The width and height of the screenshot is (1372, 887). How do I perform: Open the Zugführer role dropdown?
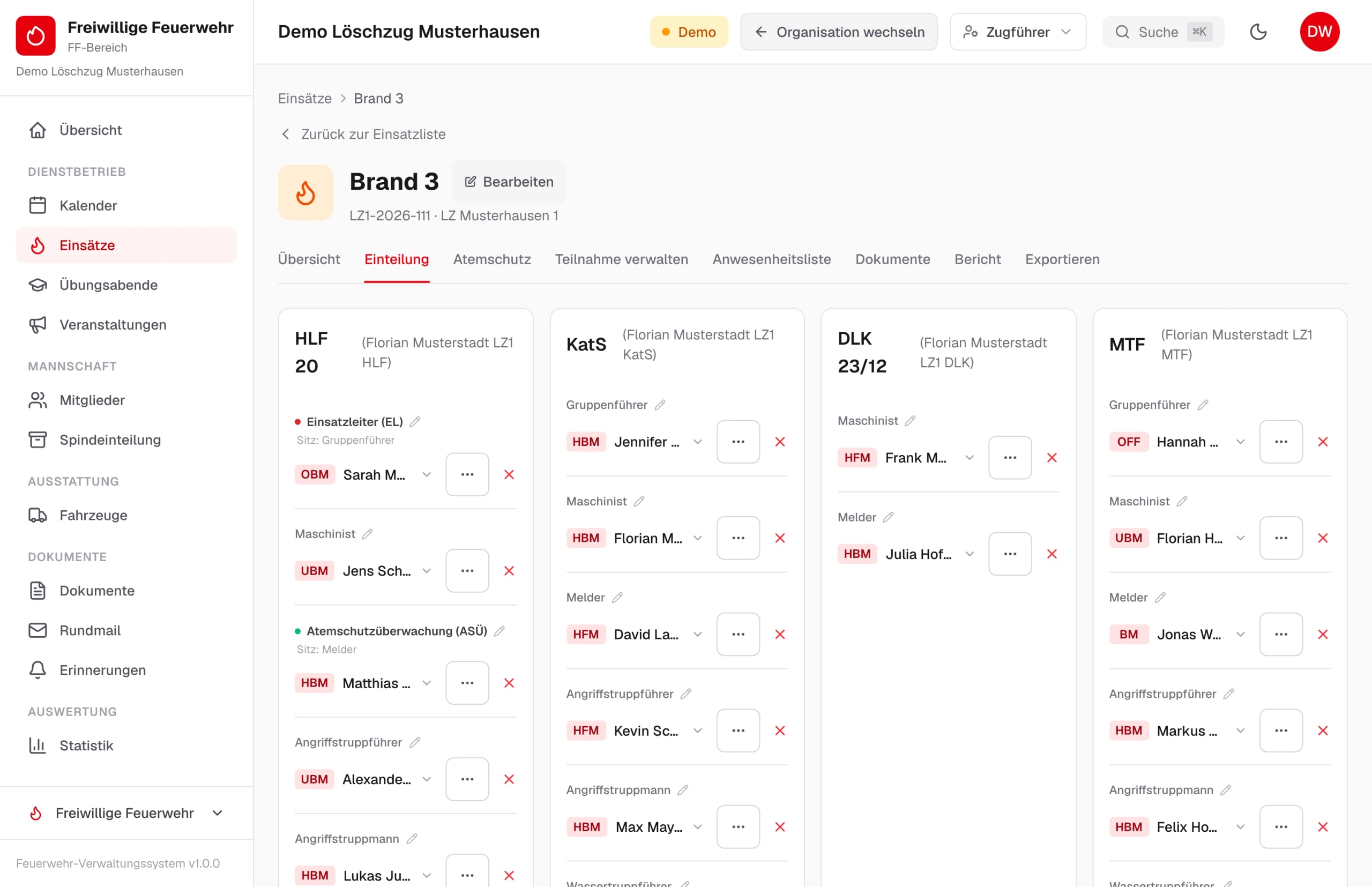click(x=1018, y=32)
